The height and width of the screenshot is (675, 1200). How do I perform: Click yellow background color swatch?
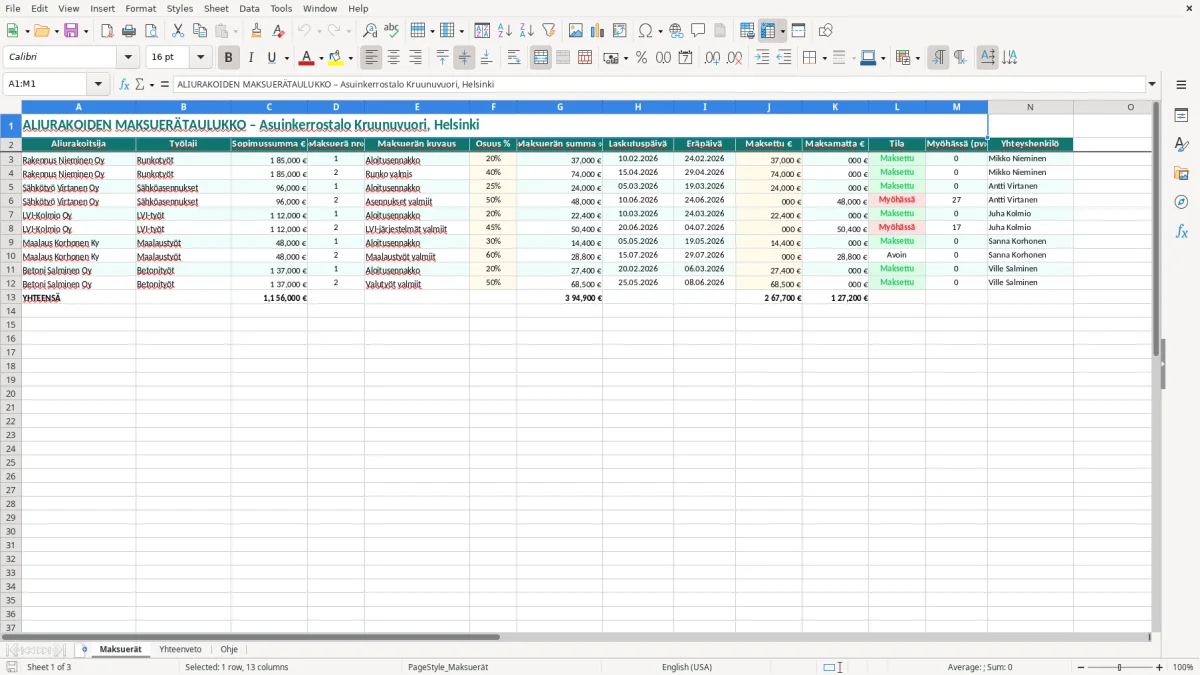tap(336, 58)
